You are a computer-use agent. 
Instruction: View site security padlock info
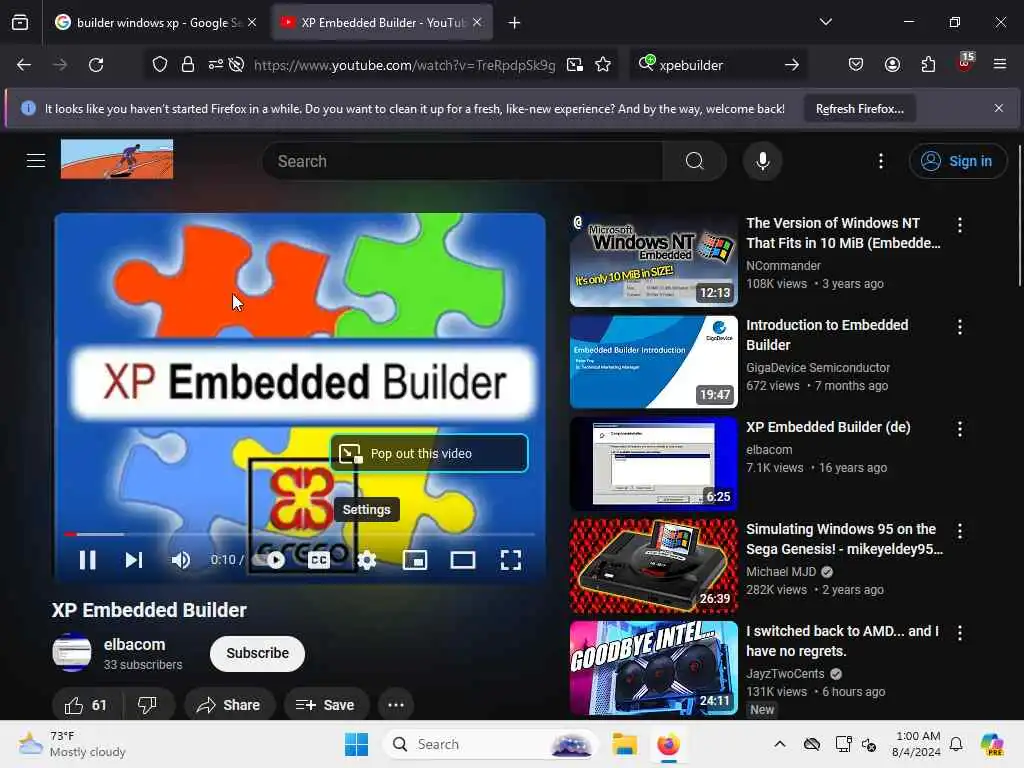[x=188, y=65]
